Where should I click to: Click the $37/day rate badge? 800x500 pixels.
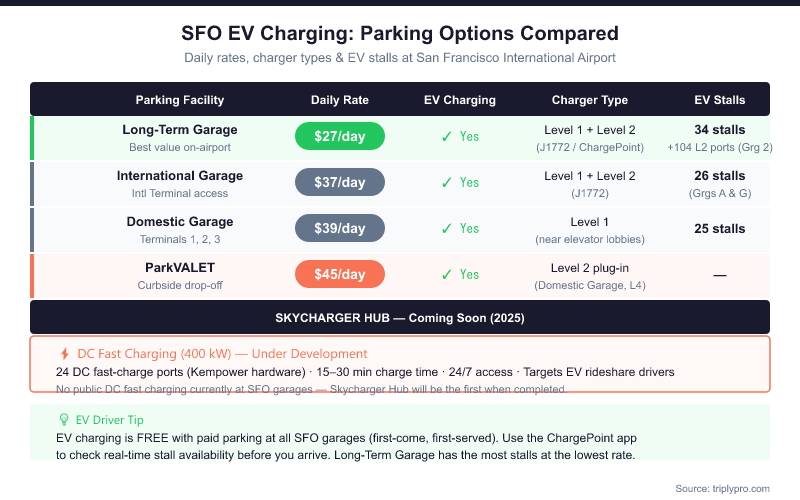point(340,183)
